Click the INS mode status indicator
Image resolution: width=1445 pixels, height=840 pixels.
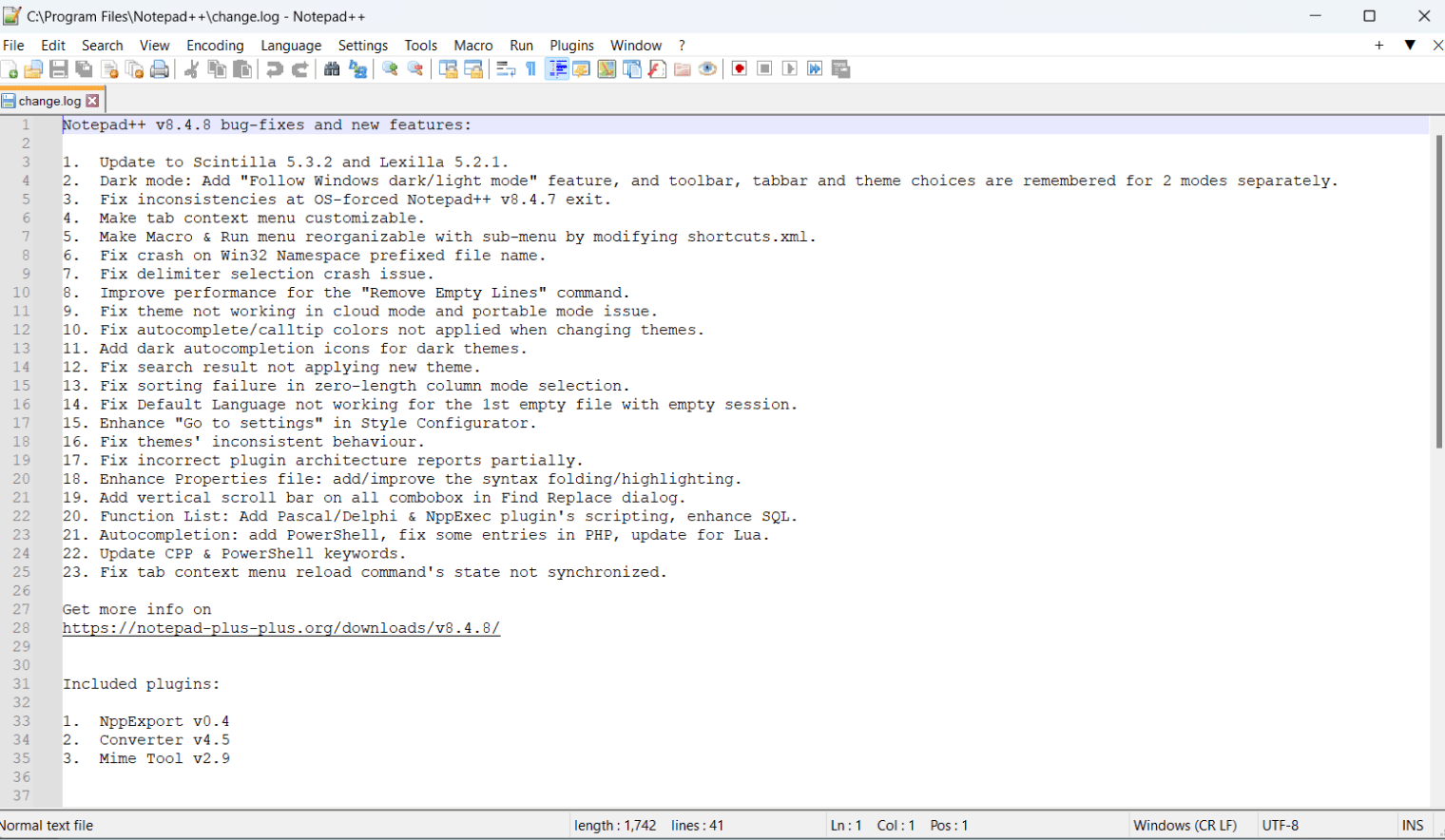(1413, 826)
